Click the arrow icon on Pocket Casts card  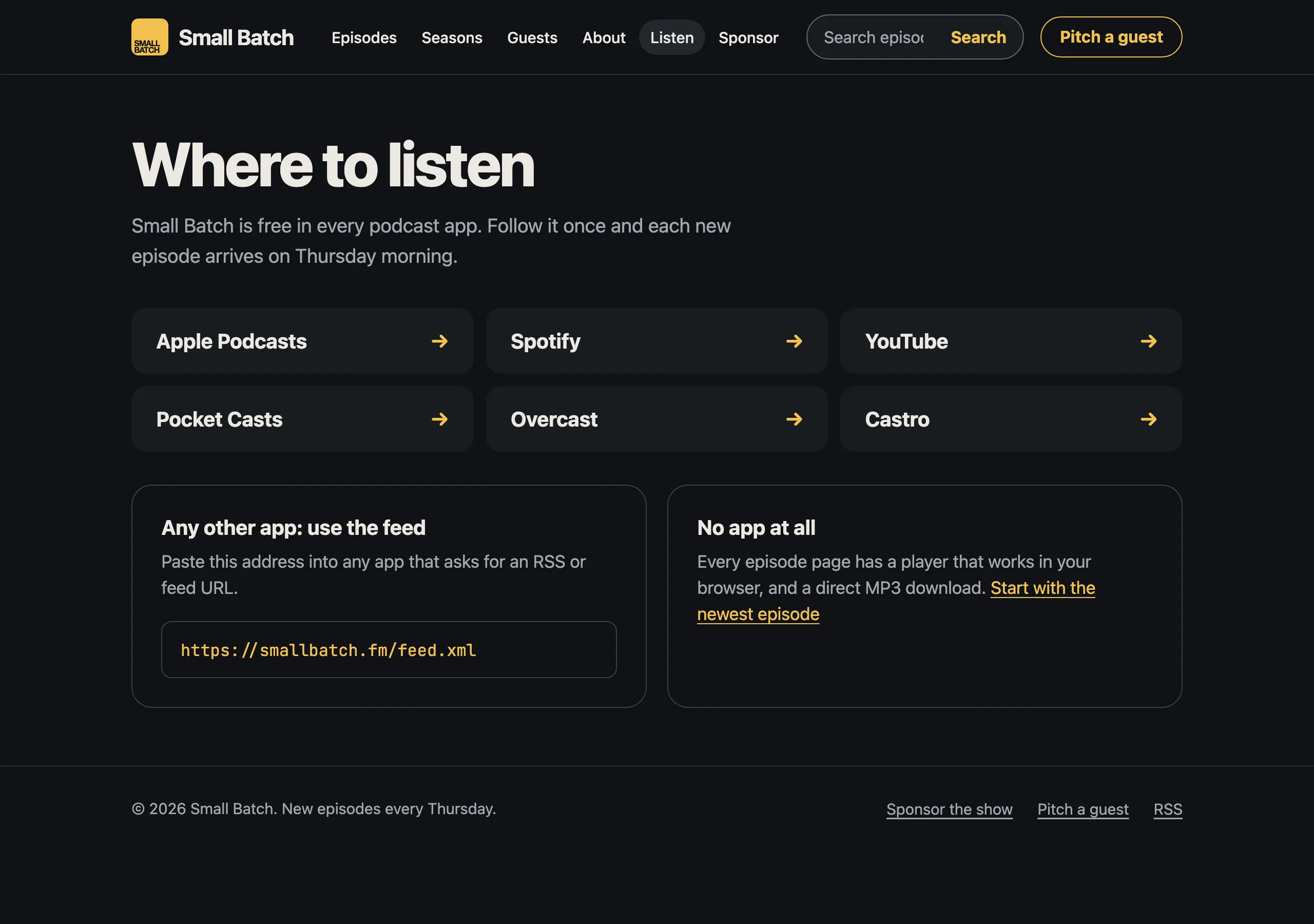pos(439,419)
